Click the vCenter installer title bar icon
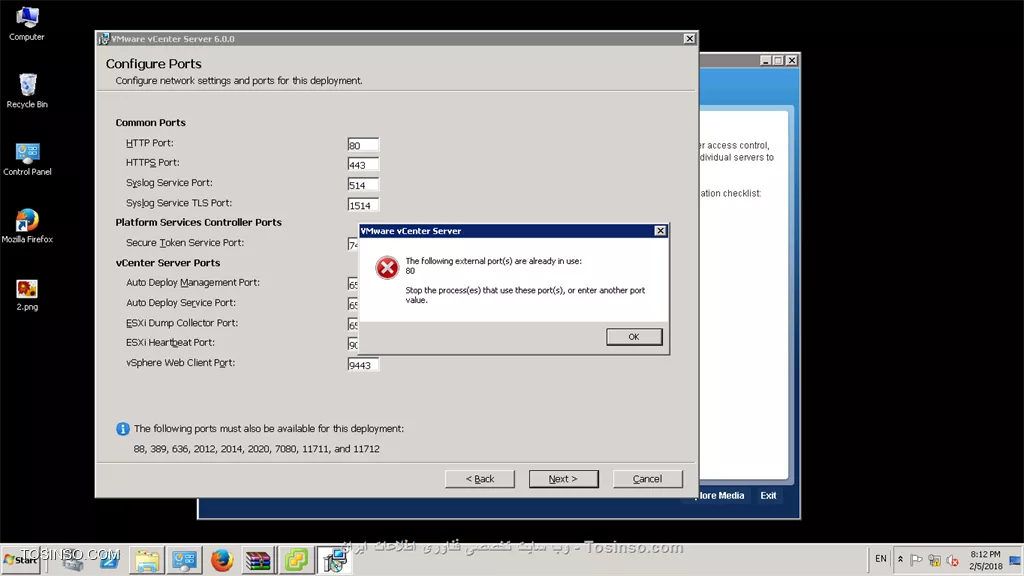Screen dimensions: 1024x576 pyautogui.click(x=103, y=39)
